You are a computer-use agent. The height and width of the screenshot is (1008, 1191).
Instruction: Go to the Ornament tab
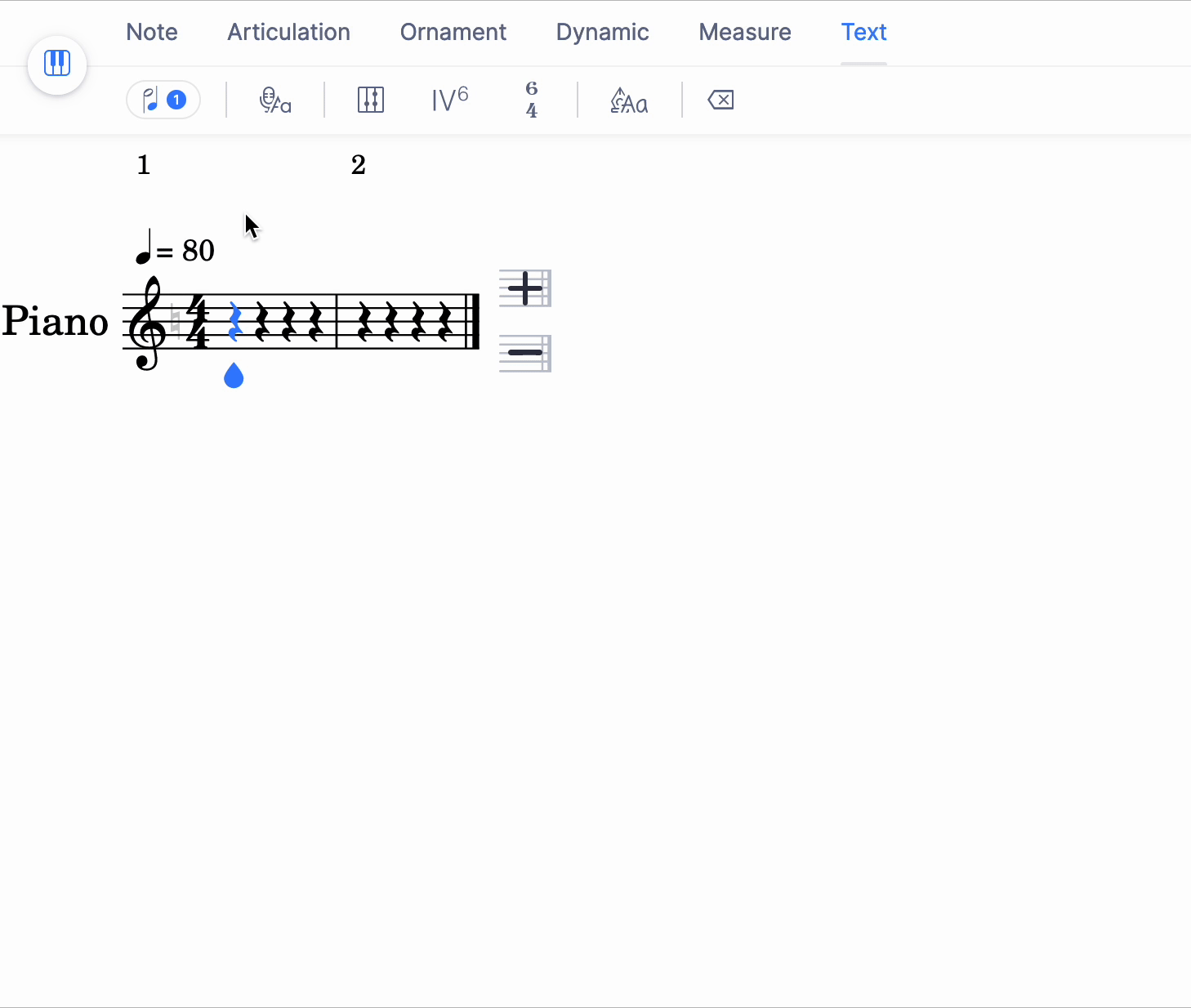(x=453, y=33)
